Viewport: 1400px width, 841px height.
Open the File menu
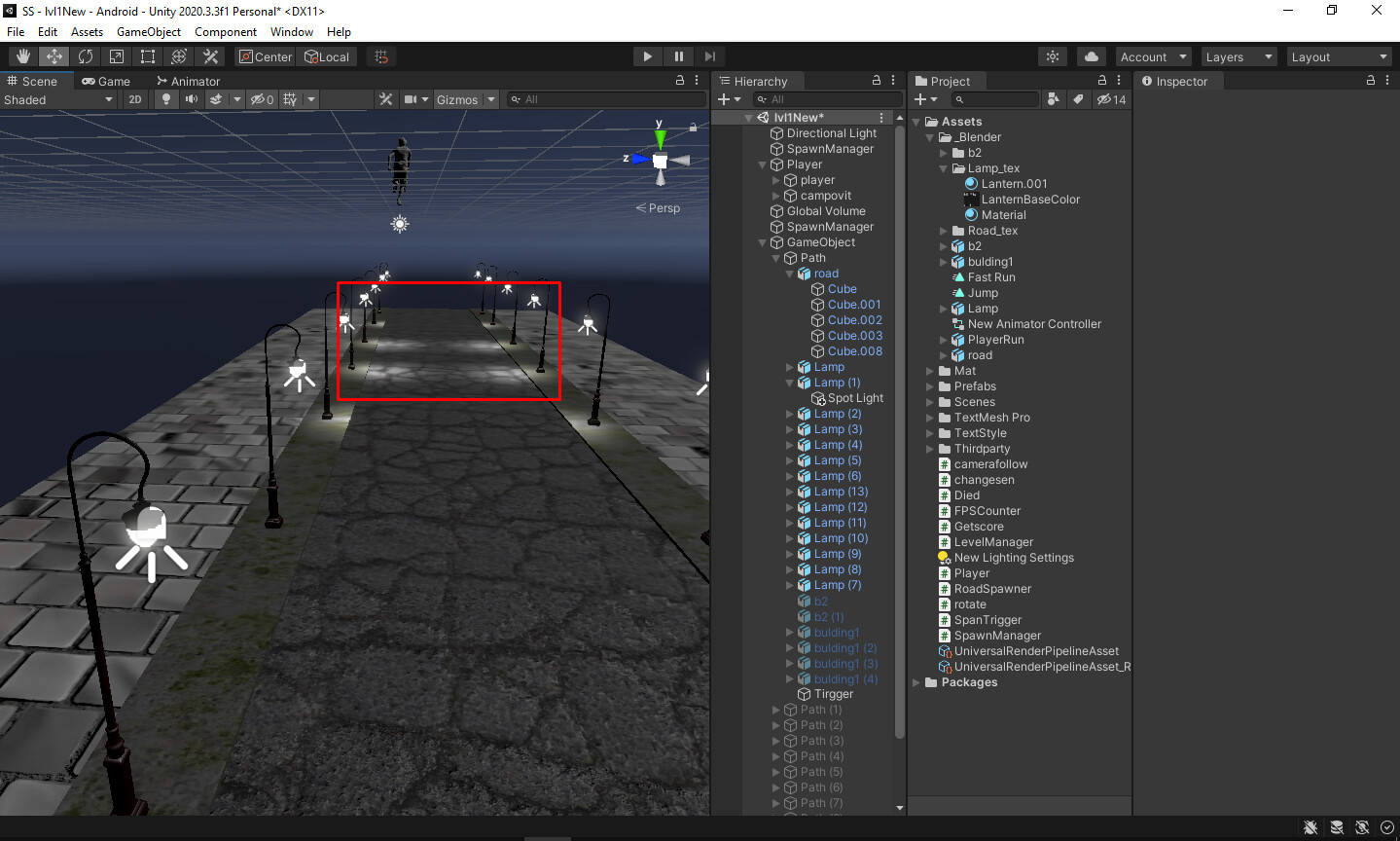click(16, 32)
